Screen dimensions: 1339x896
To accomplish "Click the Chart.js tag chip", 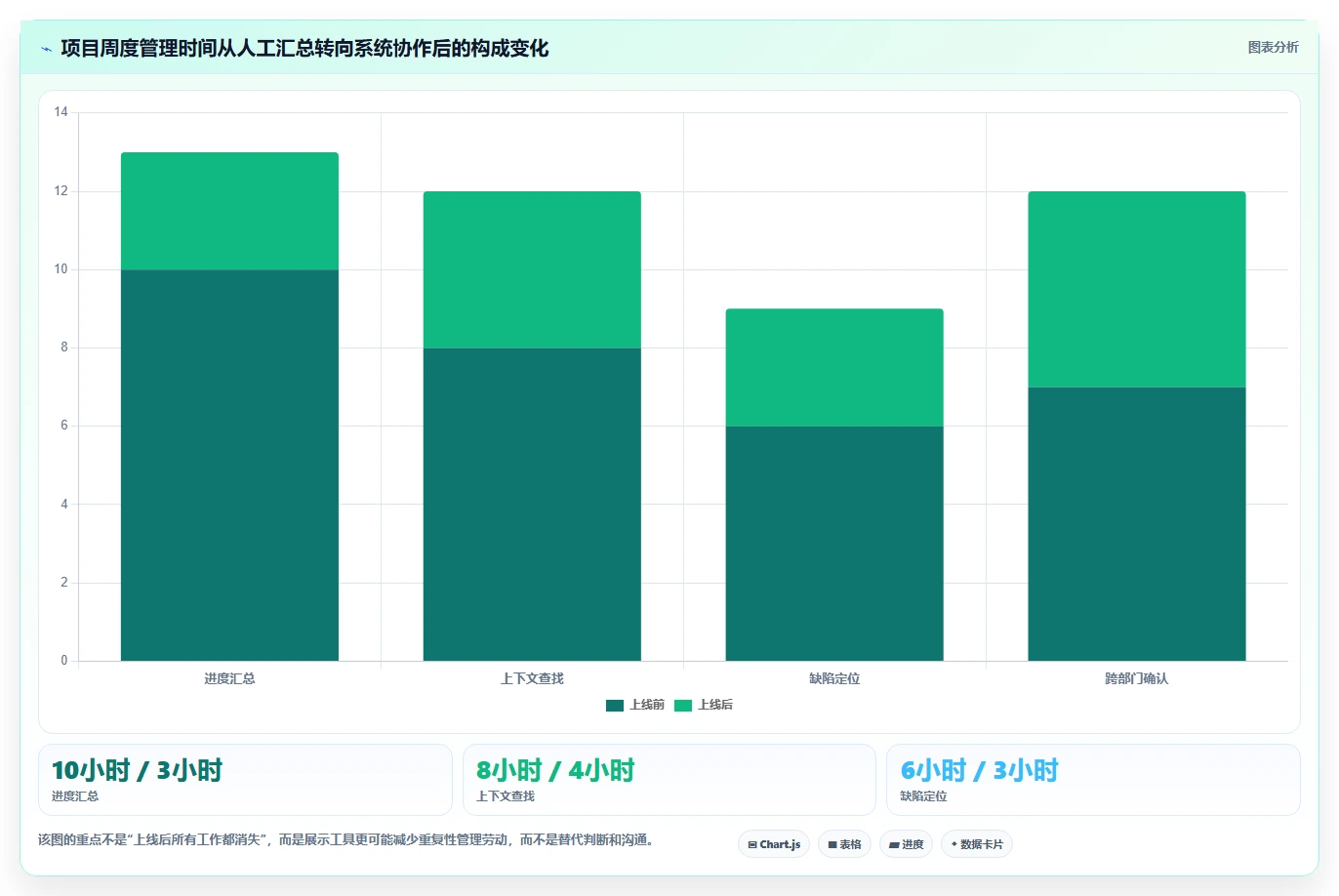I will pyautogui.click(x=774, y=844).
